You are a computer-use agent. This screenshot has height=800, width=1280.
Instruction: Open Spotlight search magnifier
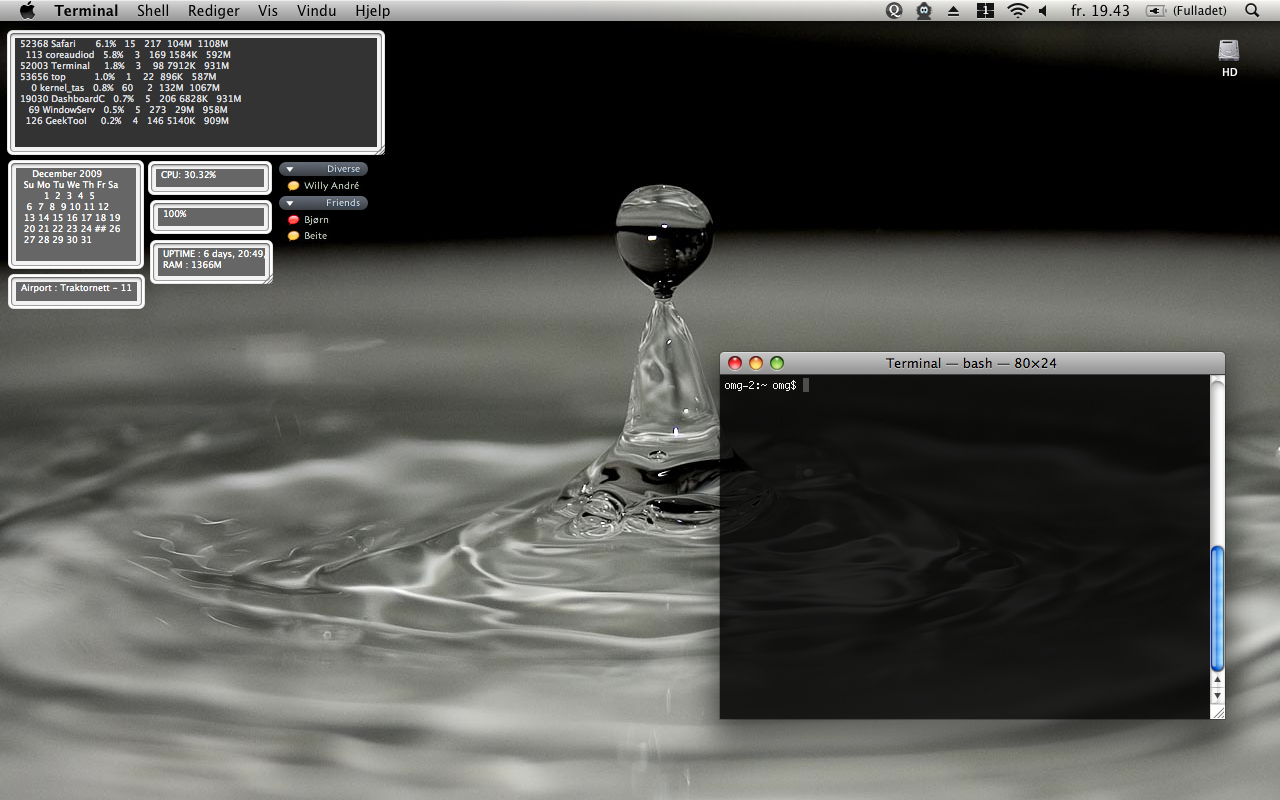(x=1252, y=11)
